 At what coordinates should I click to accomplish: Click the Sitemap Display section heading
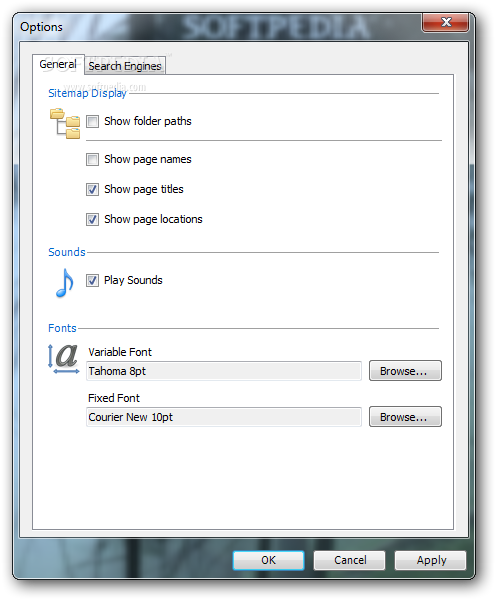tap(87, 93)
